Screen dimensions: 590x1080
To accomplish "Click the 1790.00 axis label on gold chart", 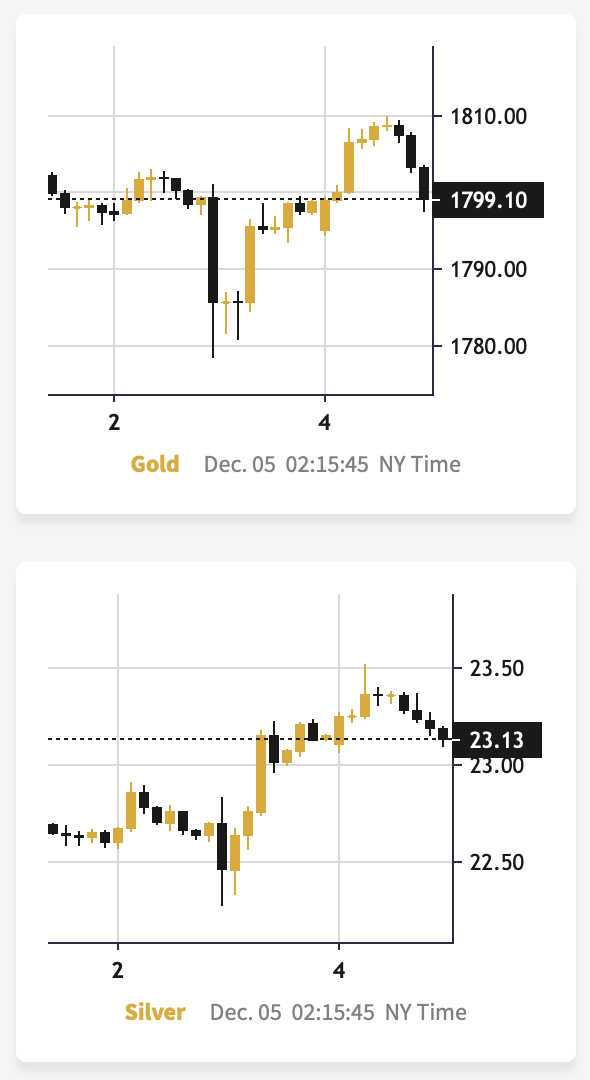I will tap(489, 269).
